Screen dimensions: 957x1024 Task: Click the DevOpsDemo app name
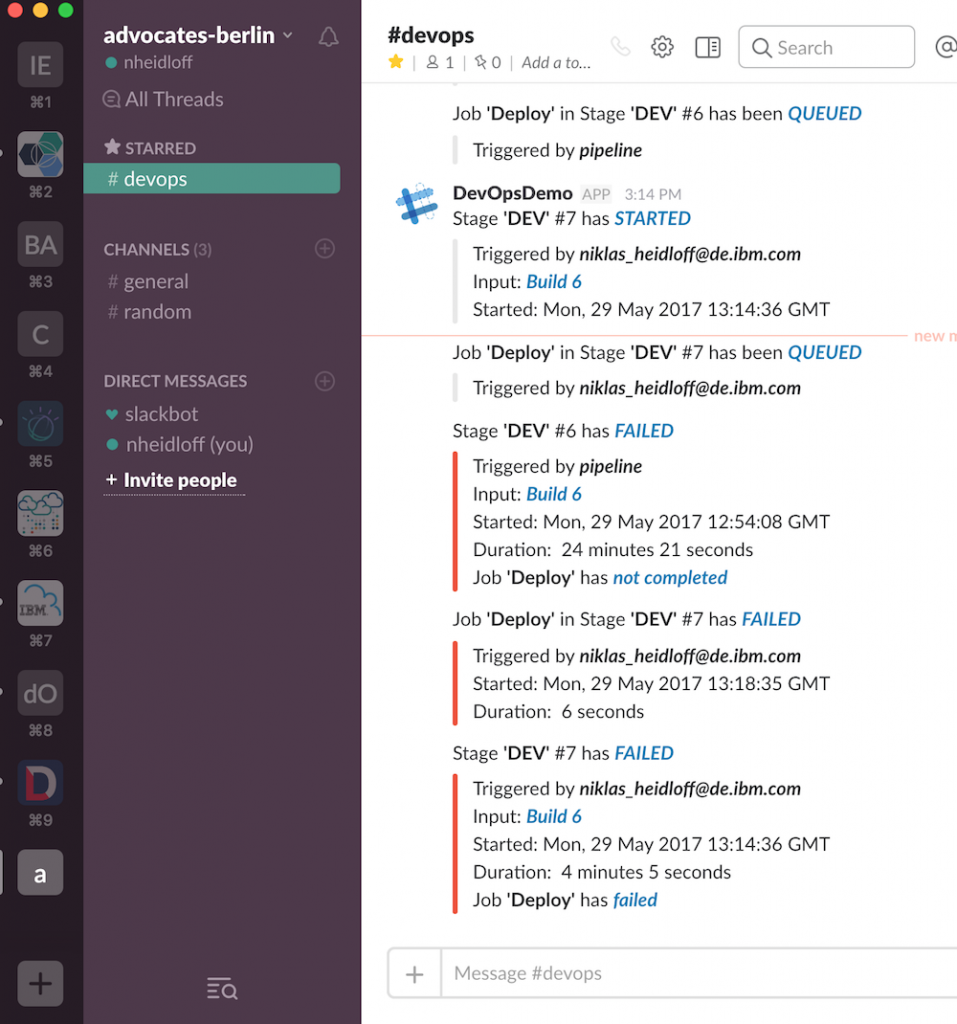click(513, 193)
